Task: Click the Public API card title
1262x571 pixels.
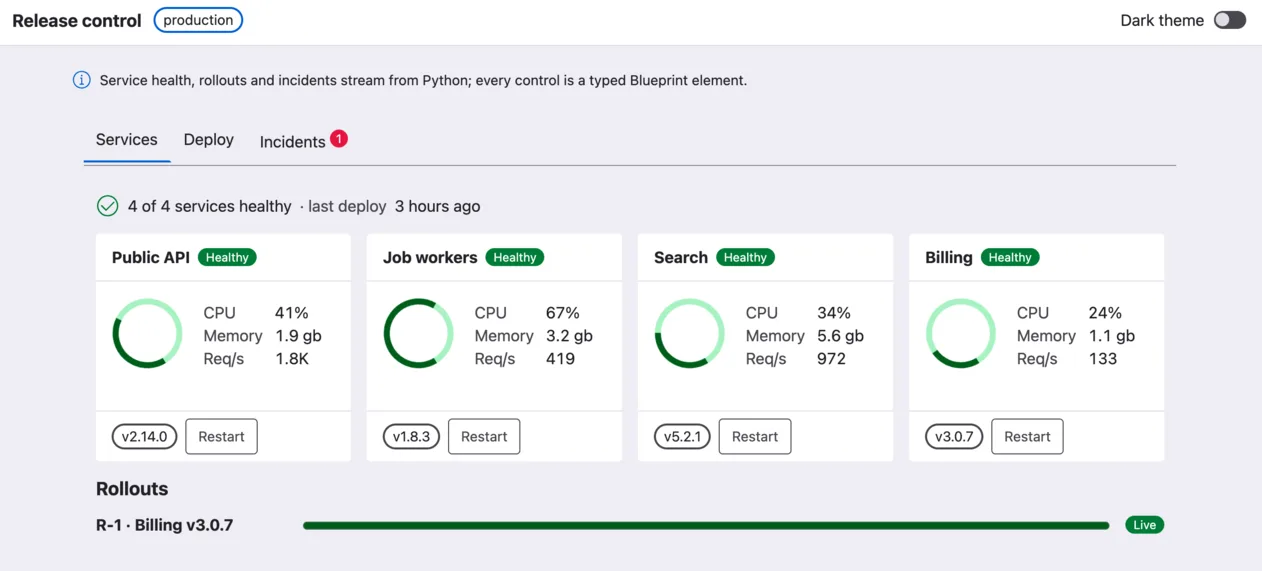Action: tap(151, 257)
